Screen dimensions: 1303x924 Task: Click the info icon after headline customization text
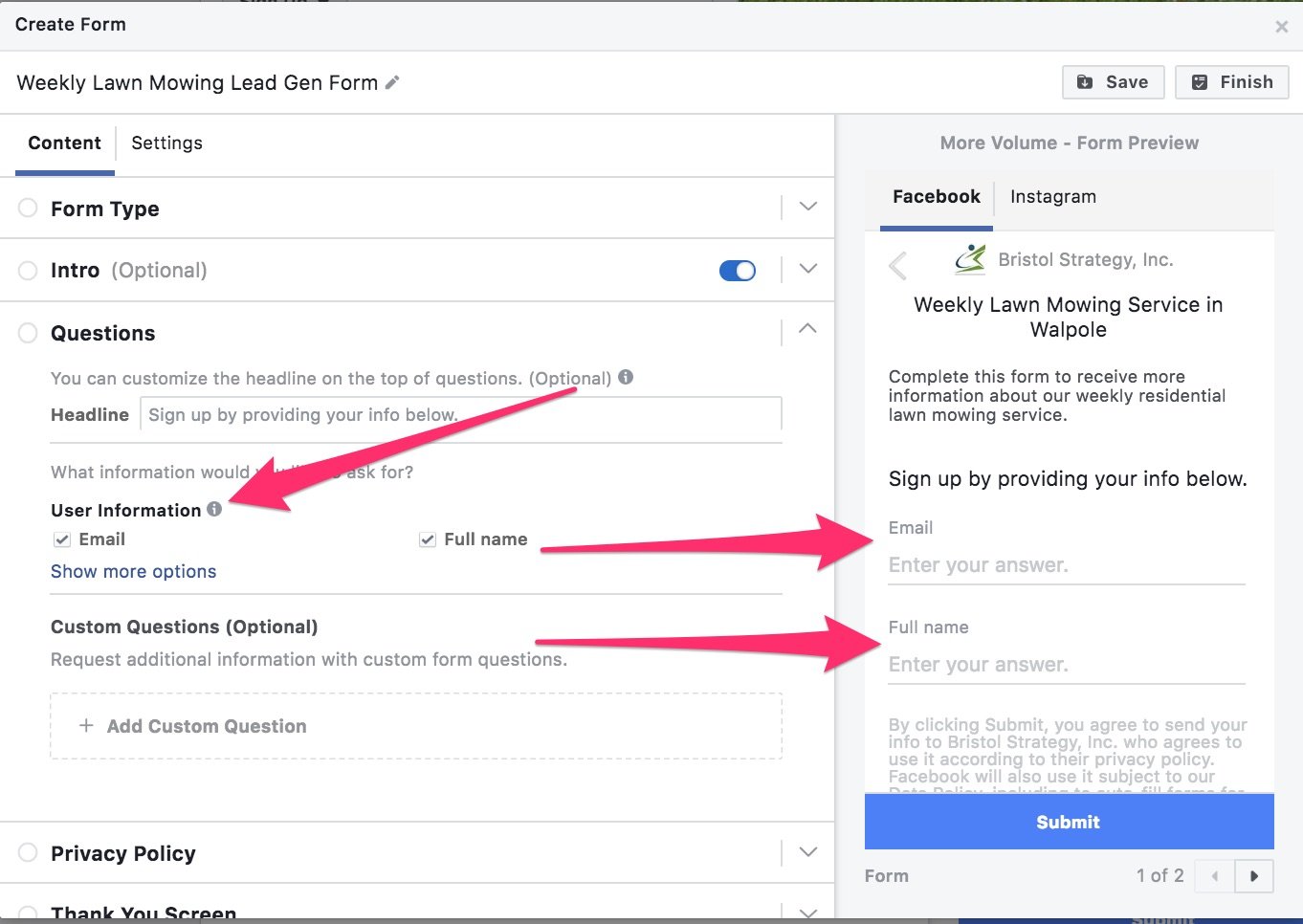626,377
